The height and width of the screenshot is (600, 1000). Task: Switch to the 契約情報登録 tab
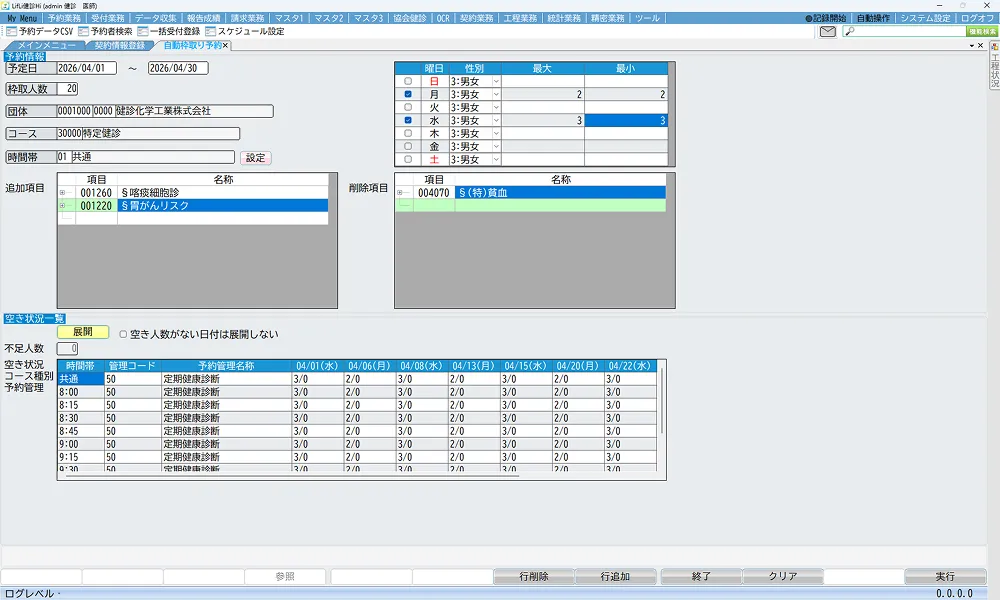coord(119,45)
